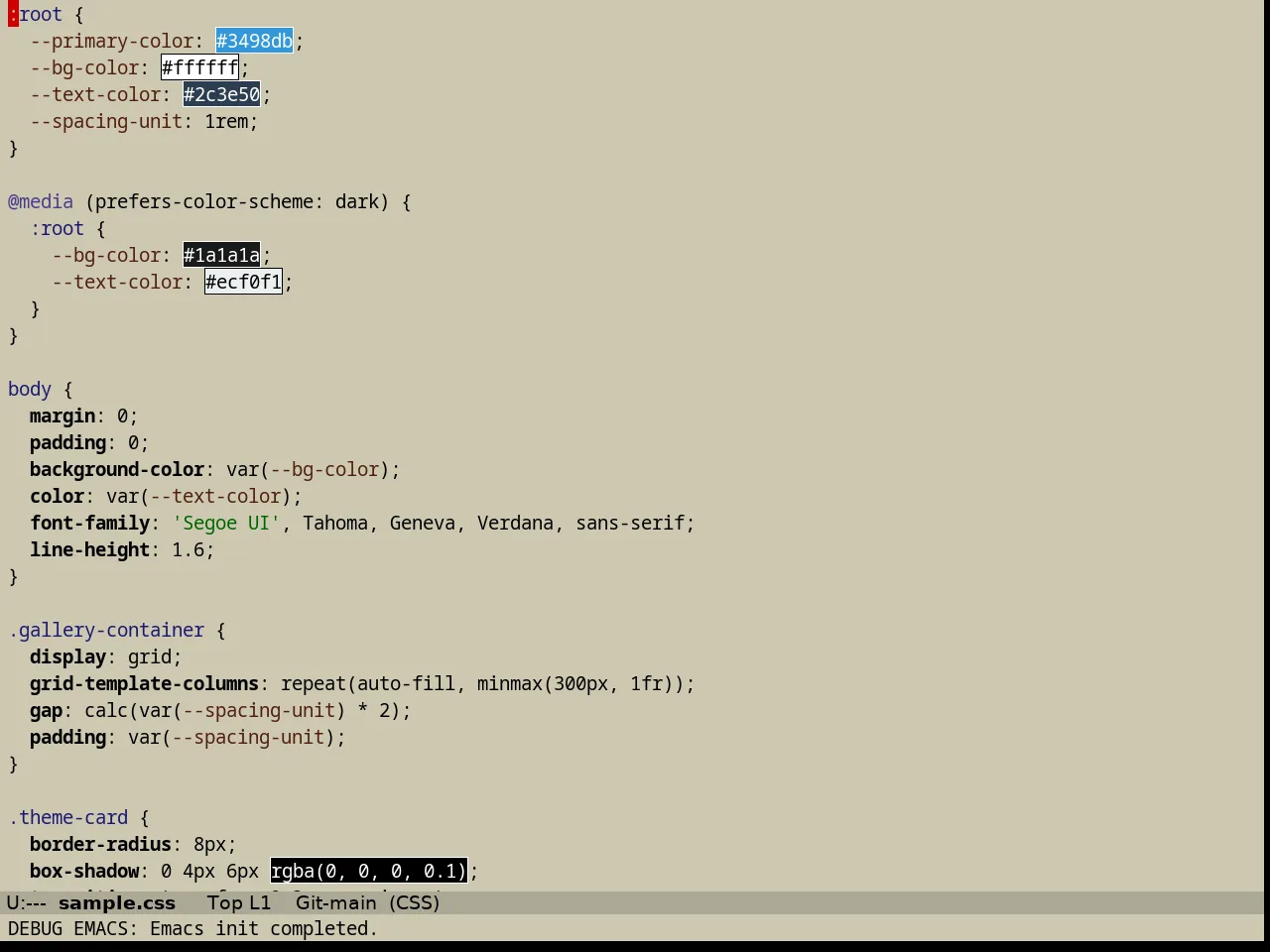The width and height of the screenshot is (1270, 952).
Task: Click the Tahoma font name
Action: tap(335, 523)
